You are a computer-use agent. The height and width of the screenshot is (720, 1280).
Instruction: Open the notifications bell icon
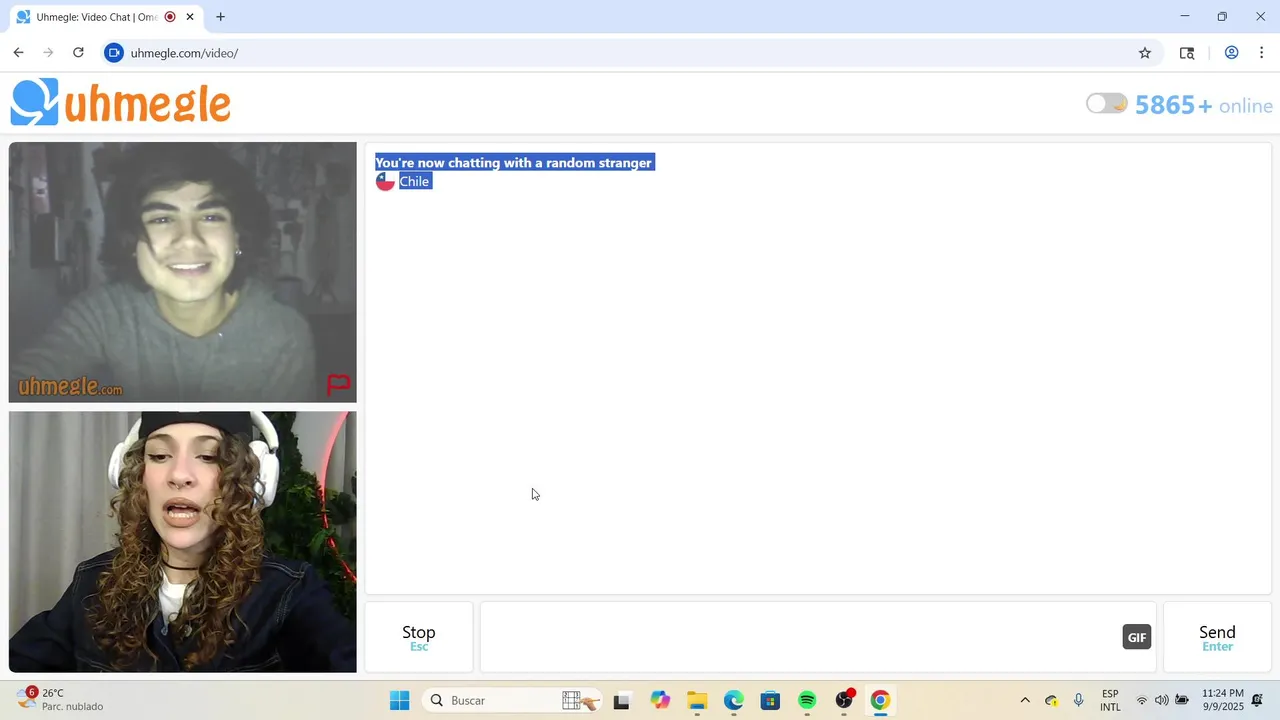tap(1258, 700)
